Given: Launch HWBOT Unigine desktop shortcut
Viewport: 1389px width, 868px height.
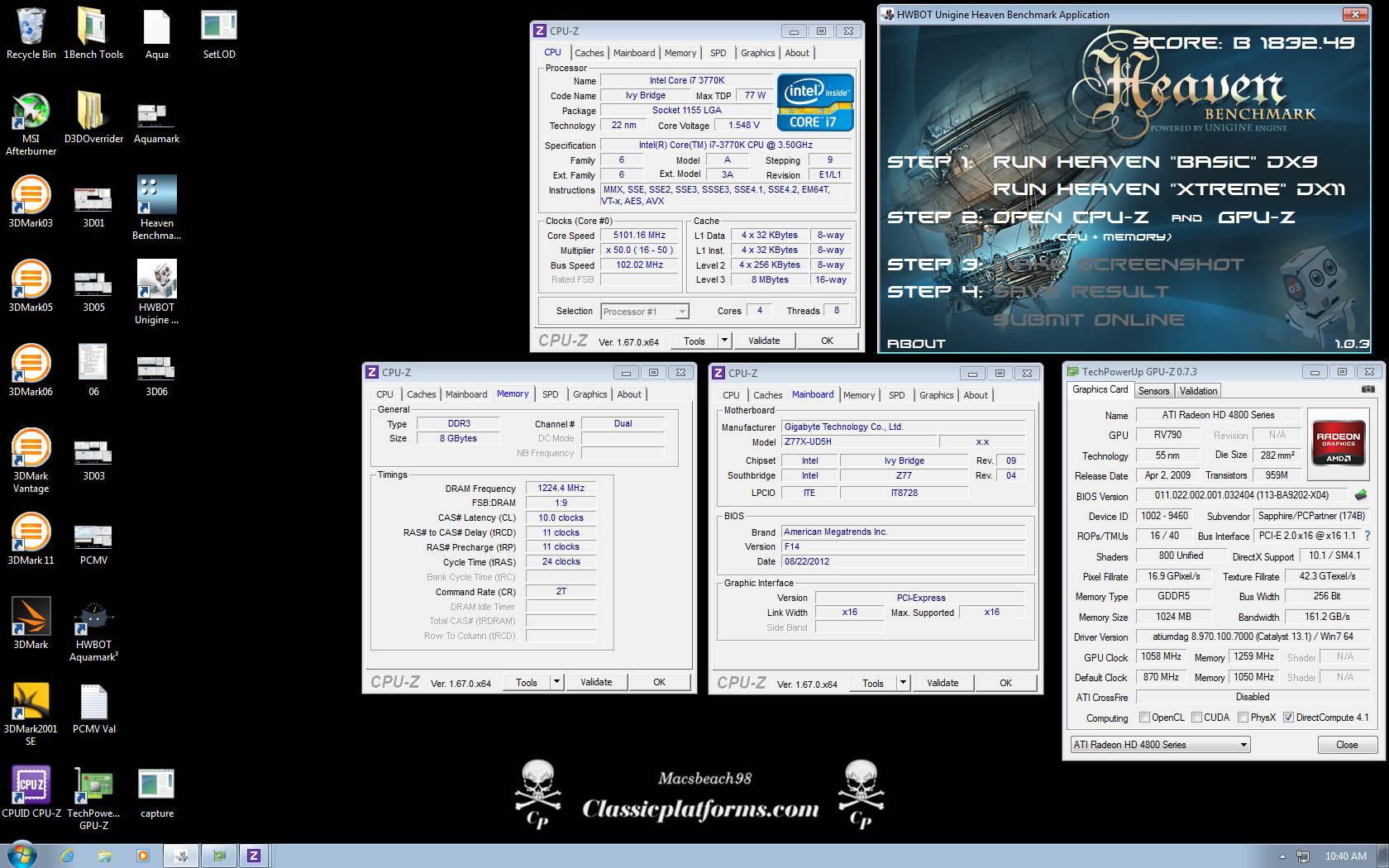Looking at the screenshot, I should click(156, 292).
